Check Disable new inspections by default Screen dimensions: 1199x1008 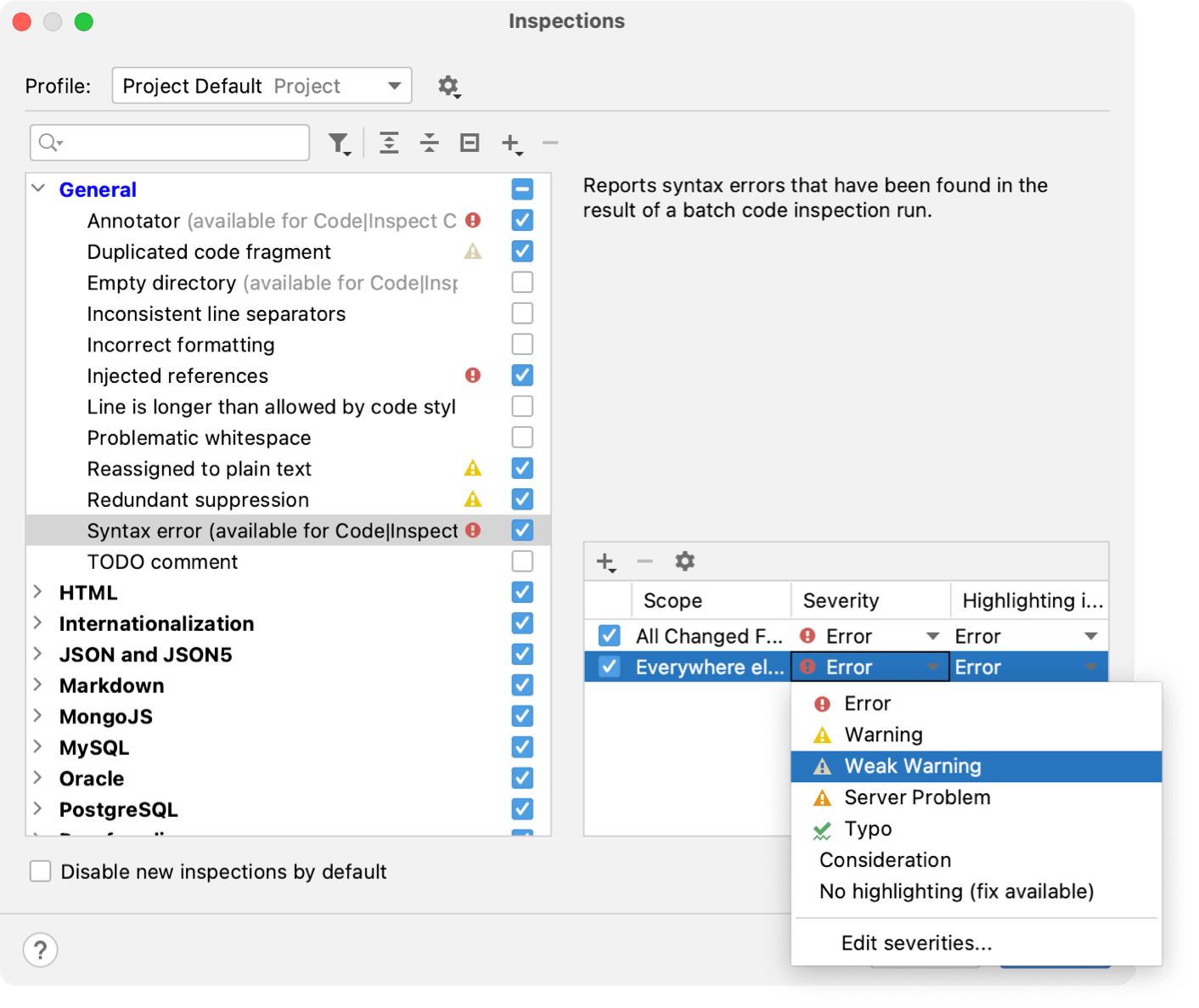coord(41,871)
